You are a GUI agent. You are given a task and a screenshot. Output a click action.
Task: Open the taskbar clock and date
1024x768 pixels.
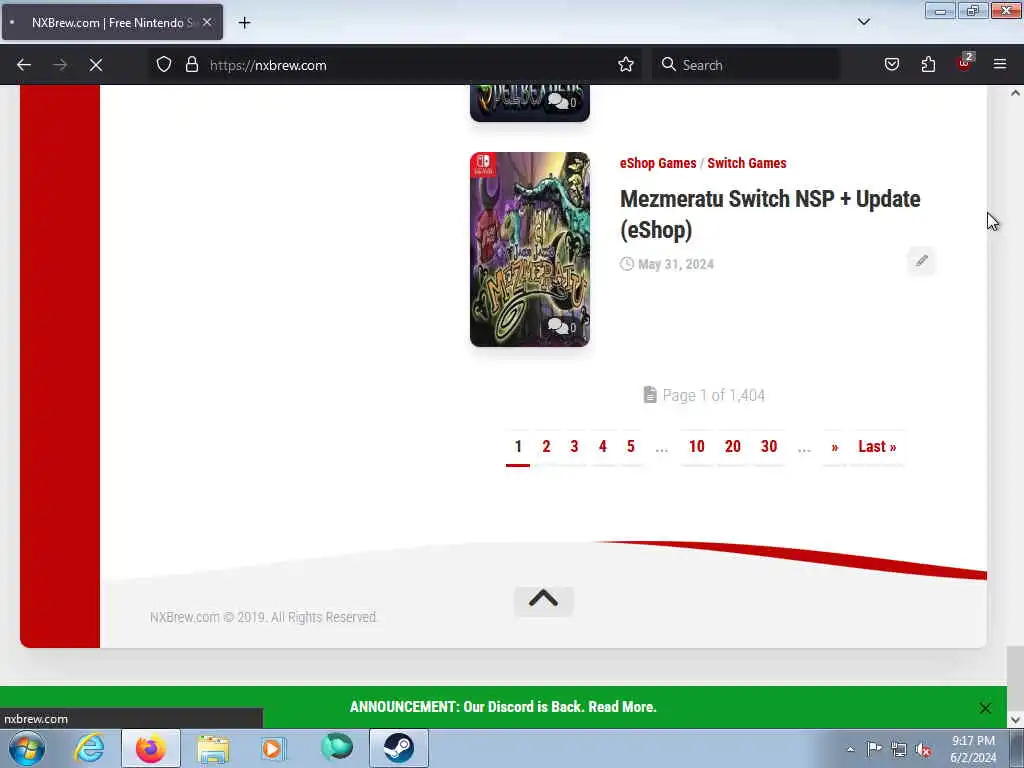pyautogui.click(x=973, y=749)
